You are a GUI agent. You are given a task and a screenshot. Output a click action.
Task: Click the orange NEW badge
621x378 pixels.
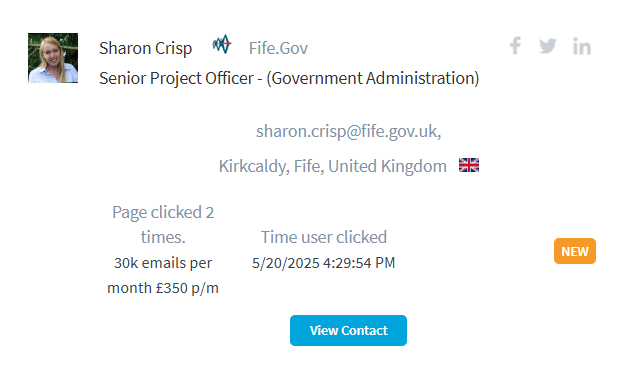pos(575,251)
